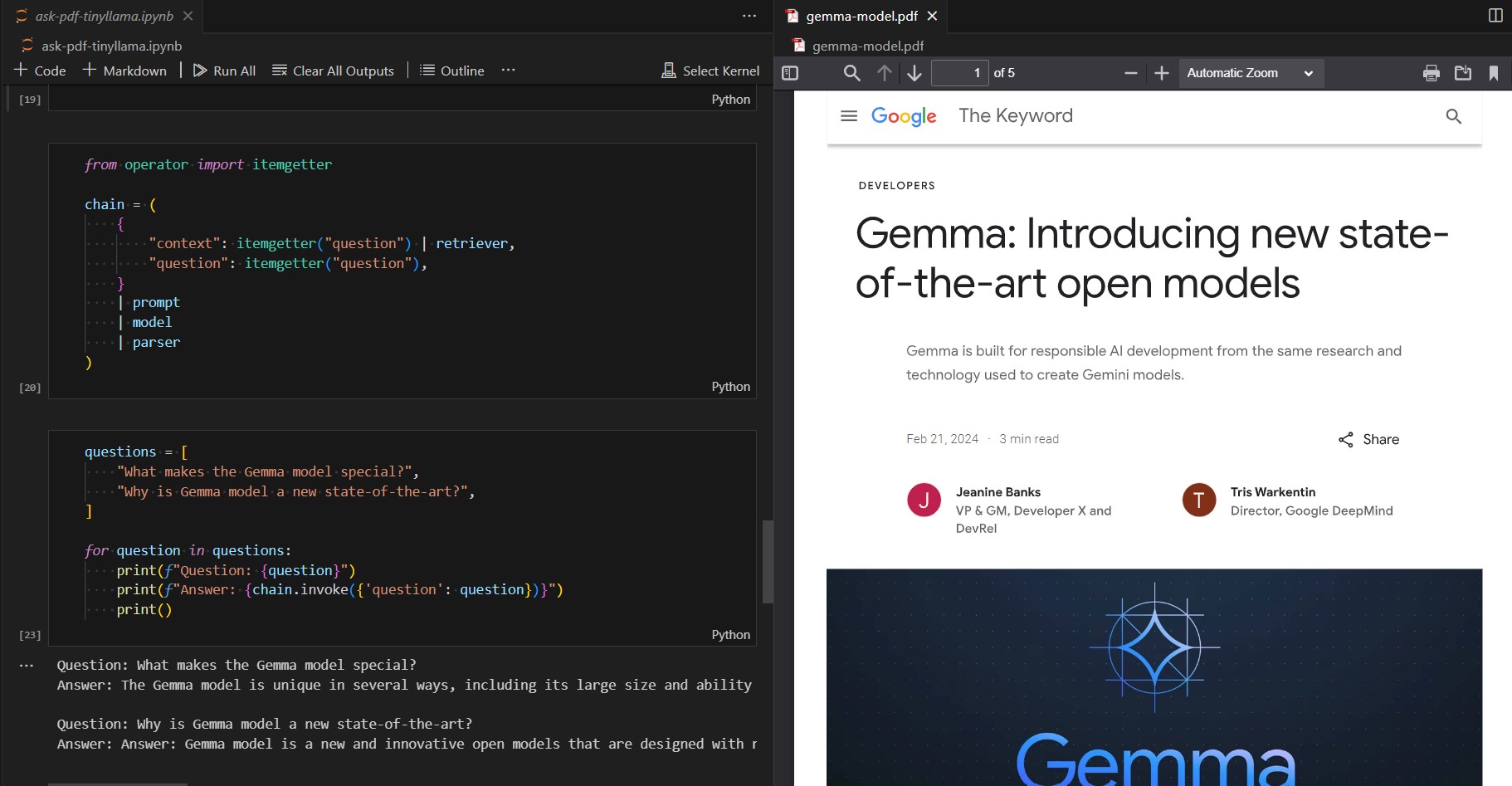Download the PDF file
1512x786 pixels.
1463,73
